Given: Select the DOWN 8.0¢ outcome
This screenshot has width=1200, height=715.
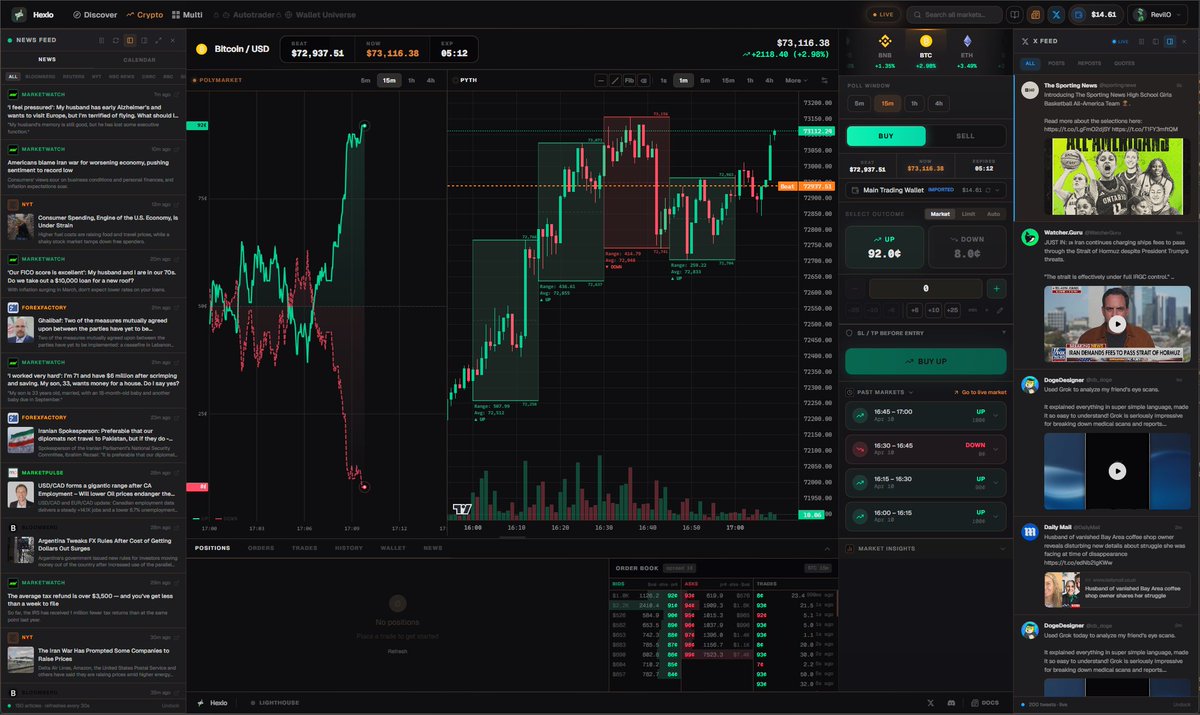Looking at the screenshot, I should [x=967, y=247].
